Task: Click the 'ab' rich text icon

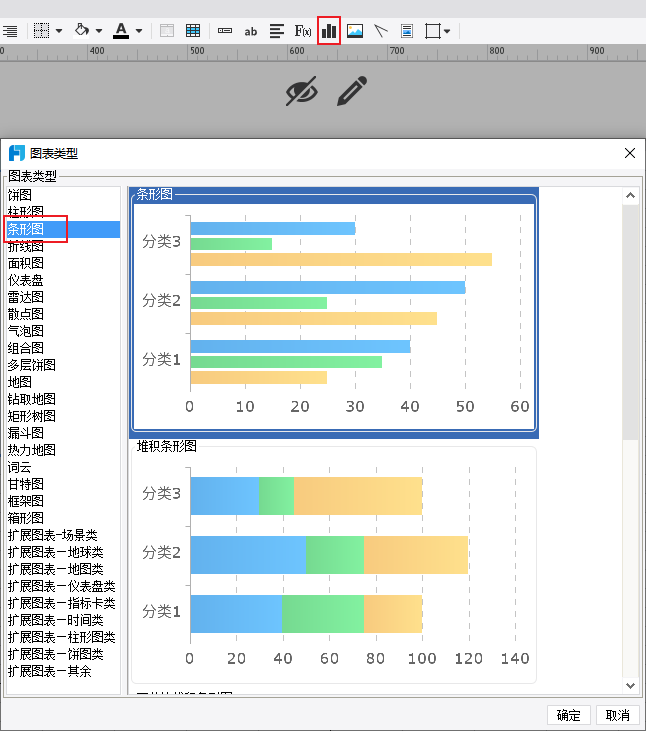Action: click(251, 31)
